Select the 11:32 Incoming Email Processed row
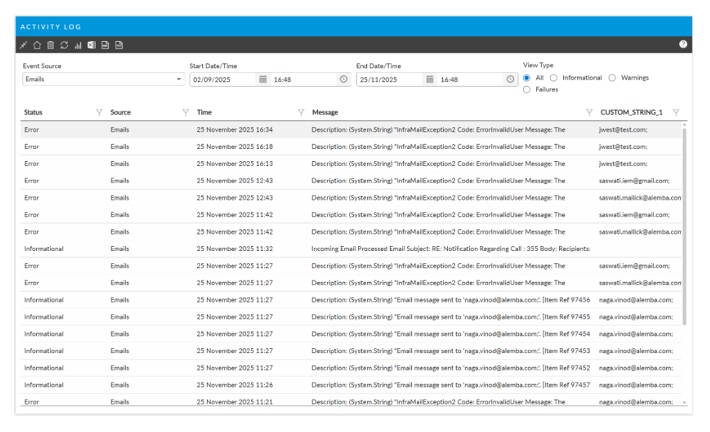Image resolution: width=710 pixels, height=432 pixels. (x=350, y=248)
